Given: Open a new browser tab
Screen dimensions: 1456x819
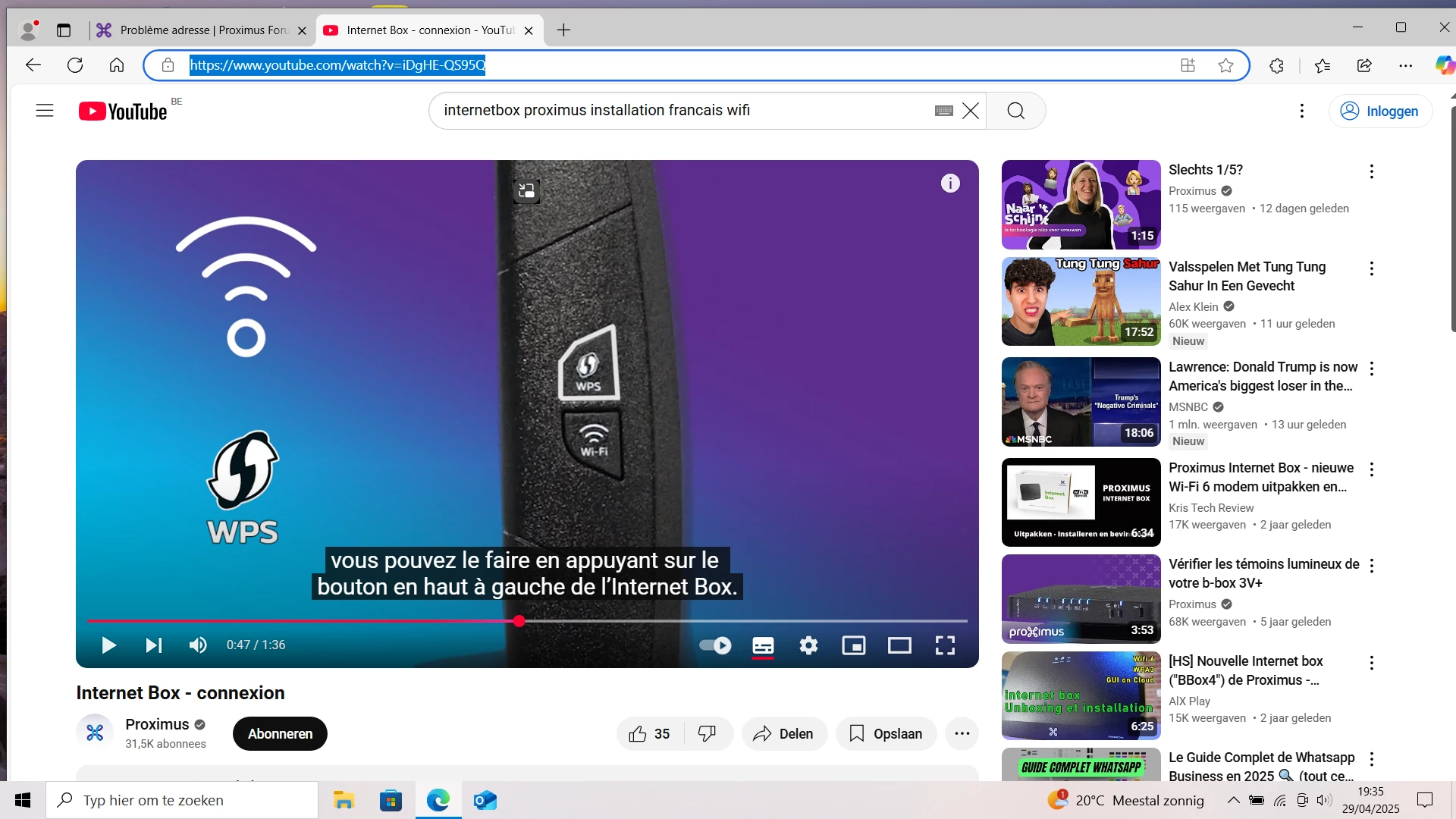Looking at the screenshot, I should (563, 30).
